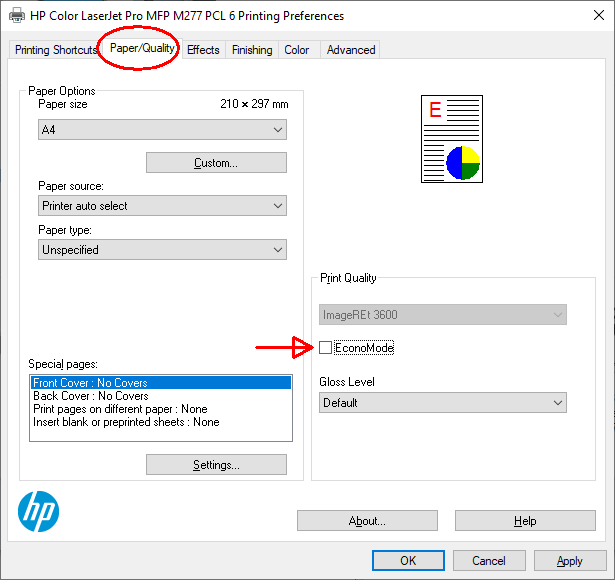Image resolution: width=615 pixels, height=580 pixels.
Task: Go to the Color tab
Action: tap(297, 50)
